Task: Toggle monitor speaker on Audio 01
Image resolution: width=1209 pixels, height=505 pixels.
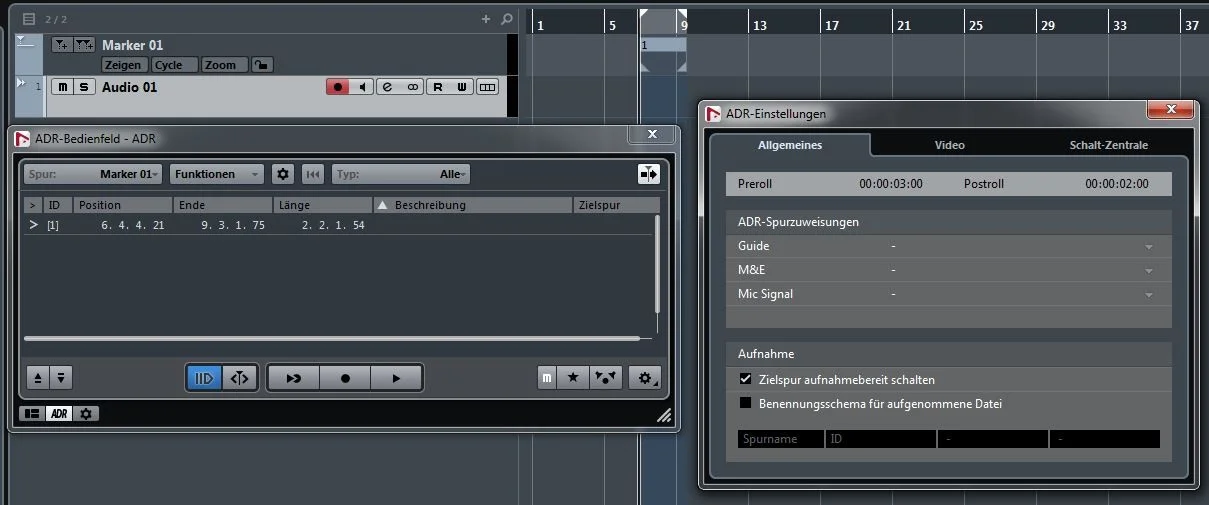Action: point(363,87)
